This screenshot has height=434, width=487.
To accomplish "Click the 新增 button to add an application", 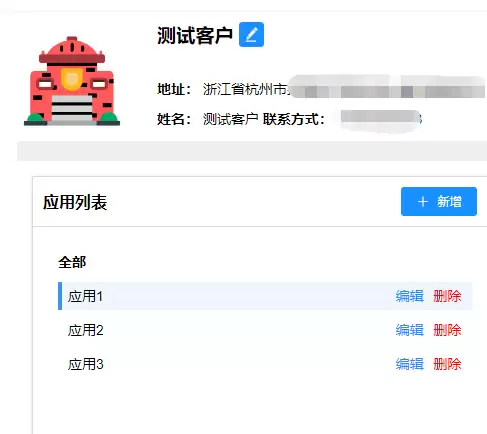I will pos(439,201).
